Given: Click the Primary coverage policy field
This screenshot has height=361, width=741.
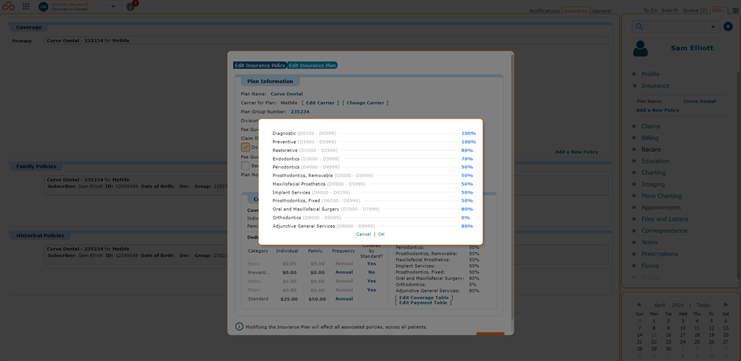Looking at the screenshot, I should pos(327,41).
